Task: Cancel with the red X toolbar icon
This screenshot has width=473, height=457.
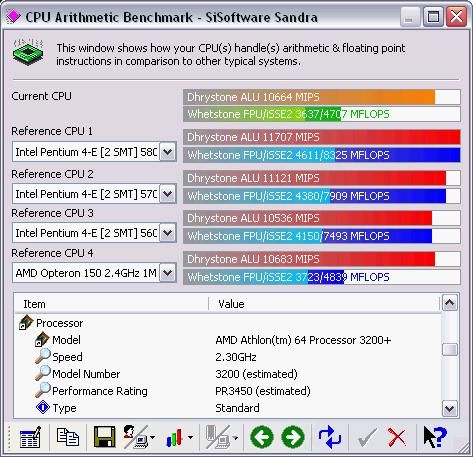Action: click(397, 437)
